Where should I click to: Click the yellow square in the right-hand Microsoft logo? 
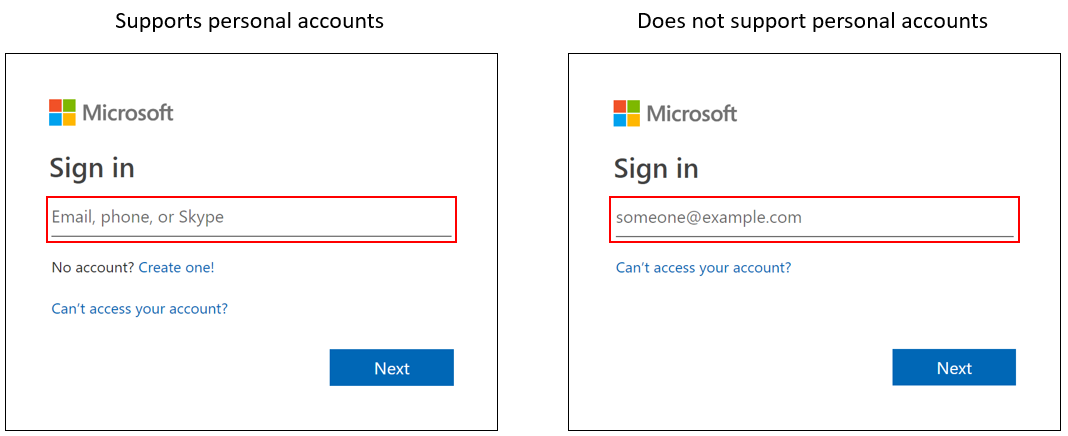coord(634,120)
